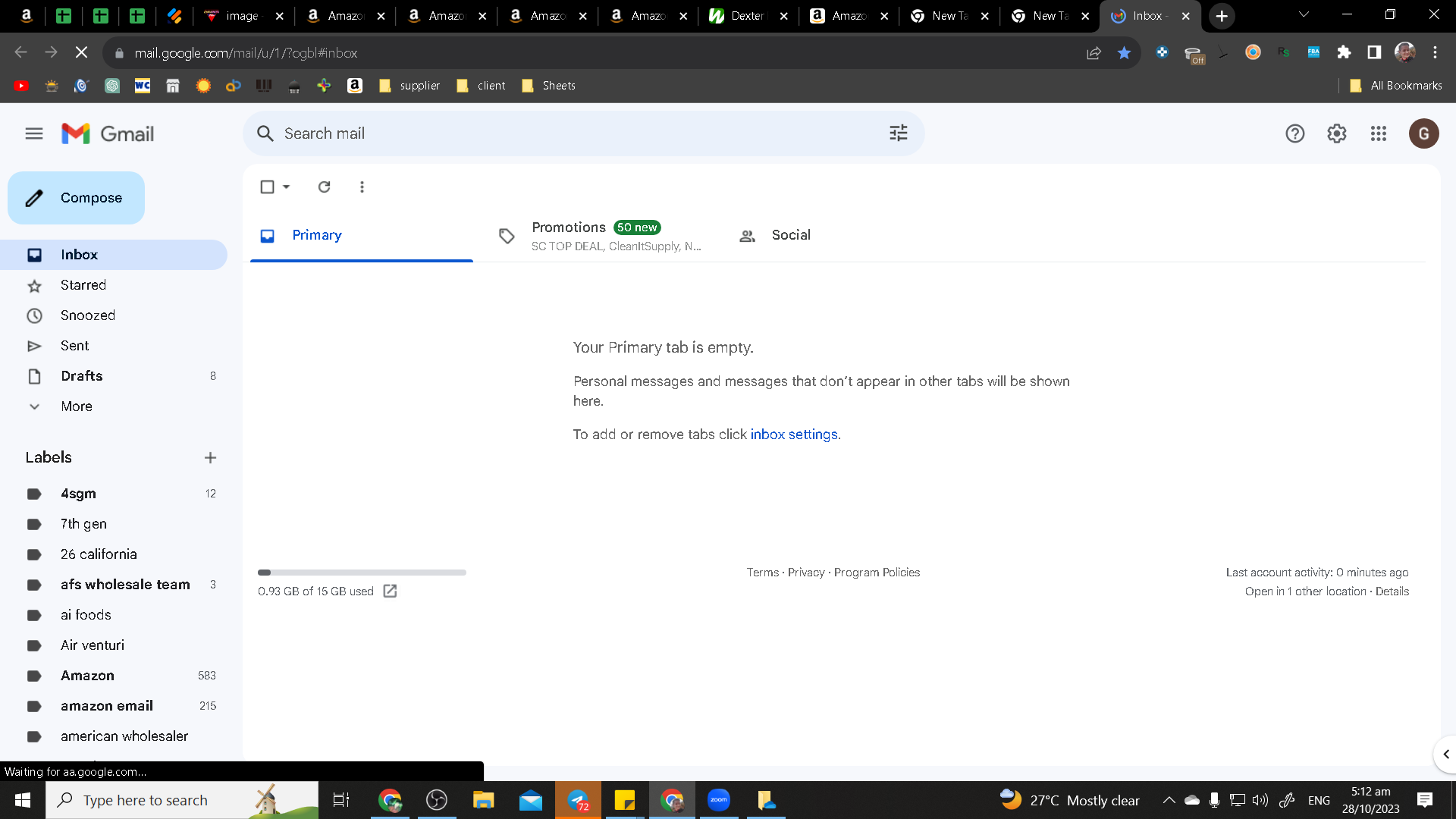
Task: Open the Privacy link
Action: click(x=806, y=573)
